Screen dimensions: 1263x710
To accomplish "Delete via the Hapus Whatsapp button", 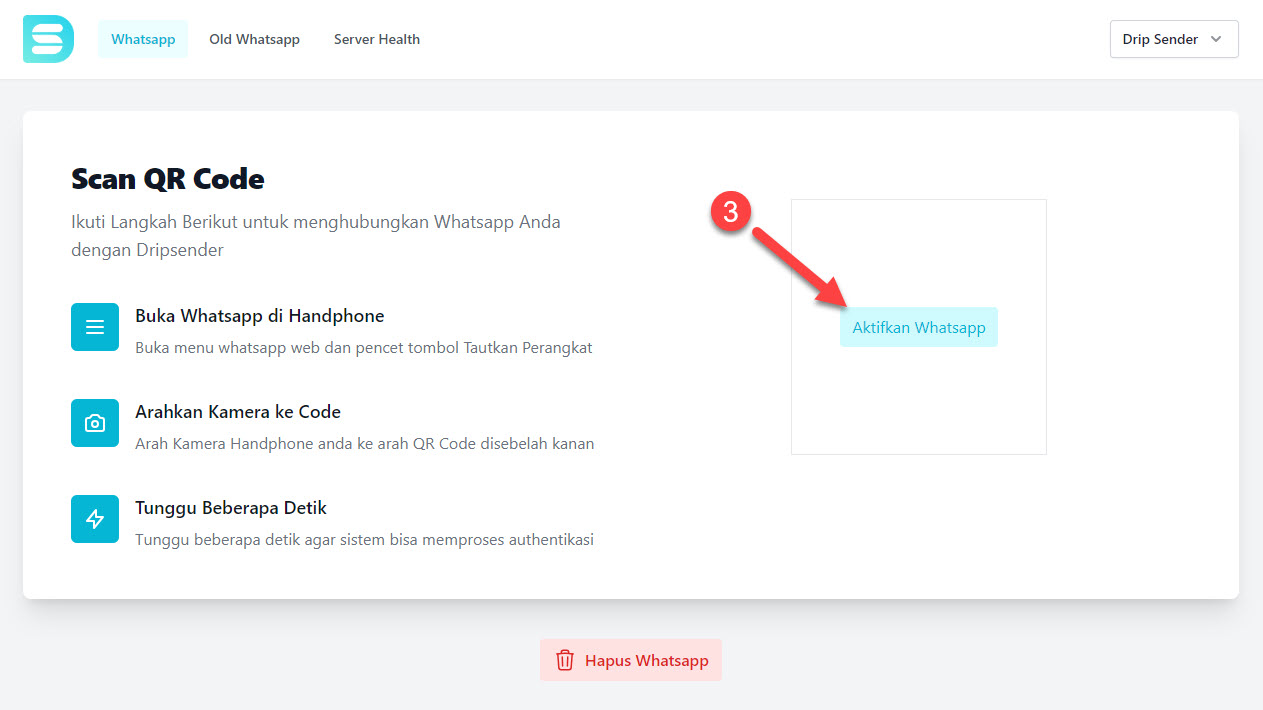I will [x=631, y=660].
